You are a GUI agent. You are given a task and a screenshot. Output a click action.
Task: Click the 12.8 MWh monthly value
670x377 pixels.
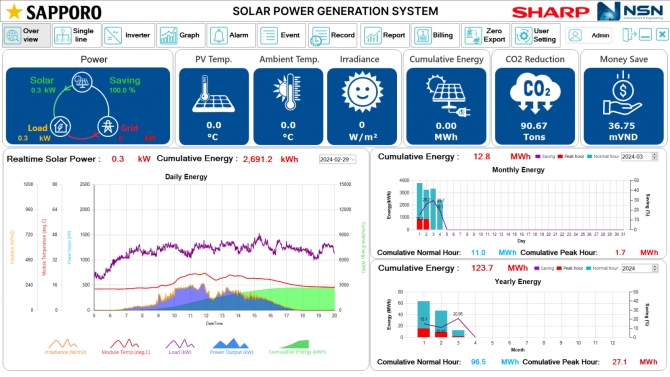point(482,156)
